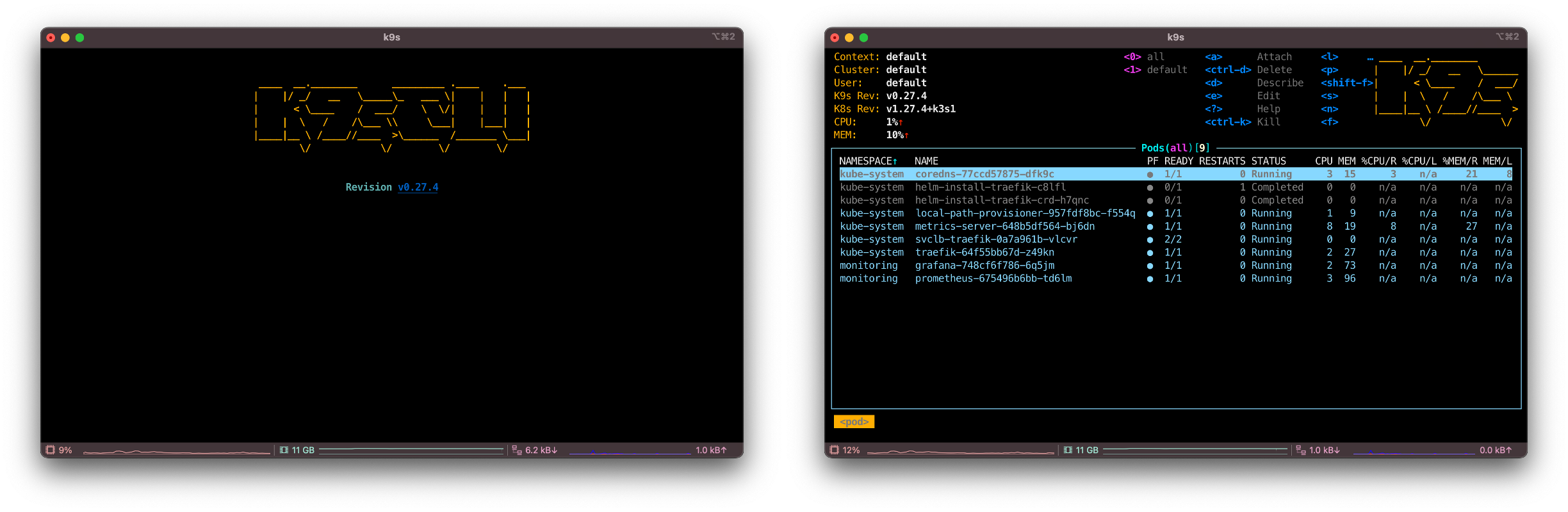Viewport: 1568px width, 512px height.
Task: Click the <ctrl-d> Delete shortcut hint
Action: pyautogui.click(x=1248, y=70)
